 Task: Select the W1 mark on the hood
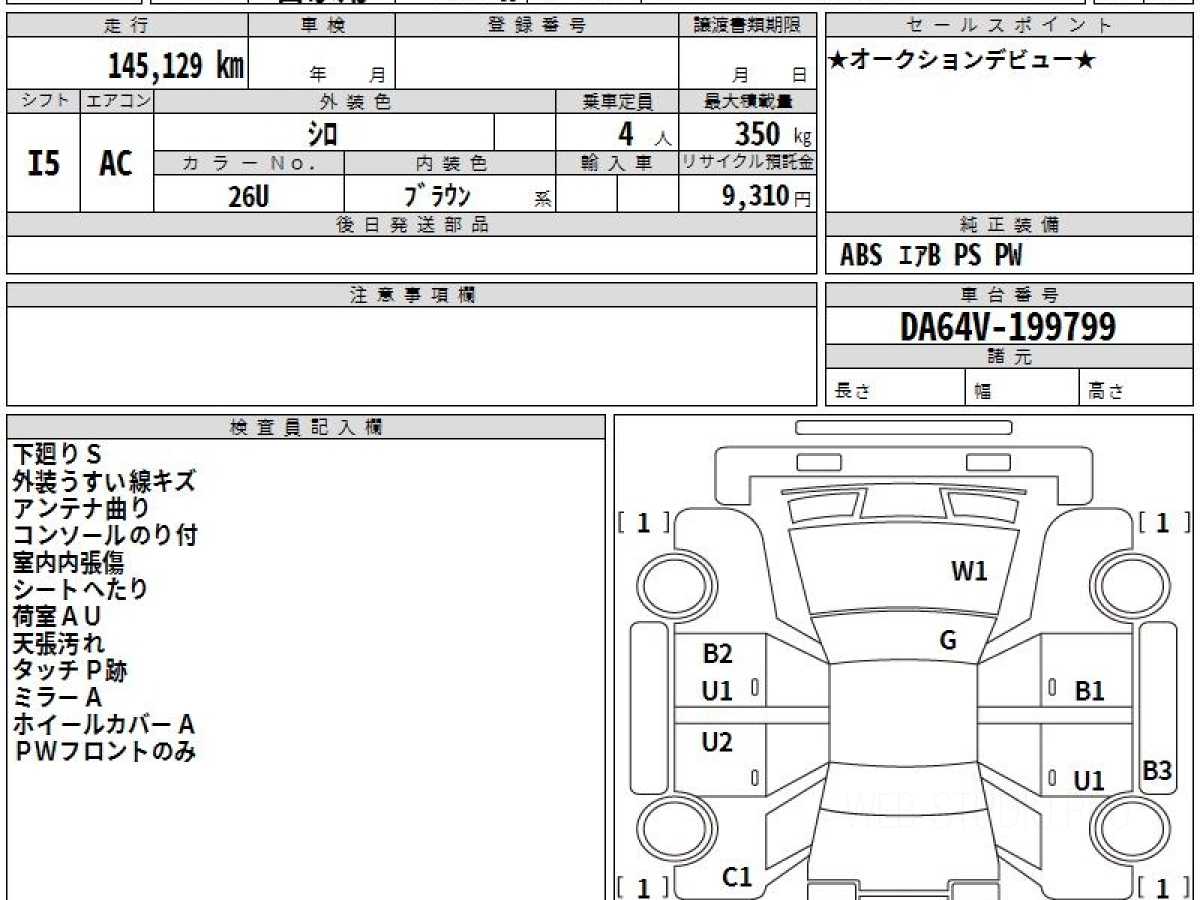pyautogui.click(x=969, y=572)
